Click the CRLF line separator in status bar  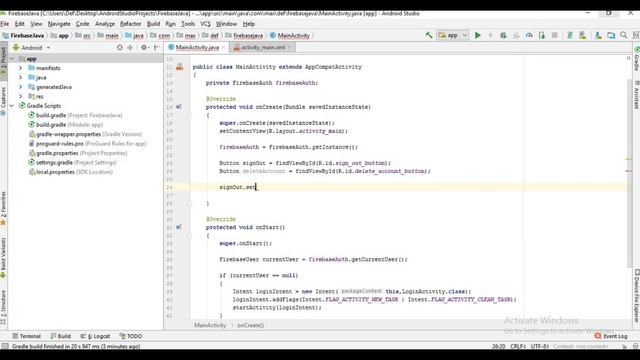pos(518,346)
